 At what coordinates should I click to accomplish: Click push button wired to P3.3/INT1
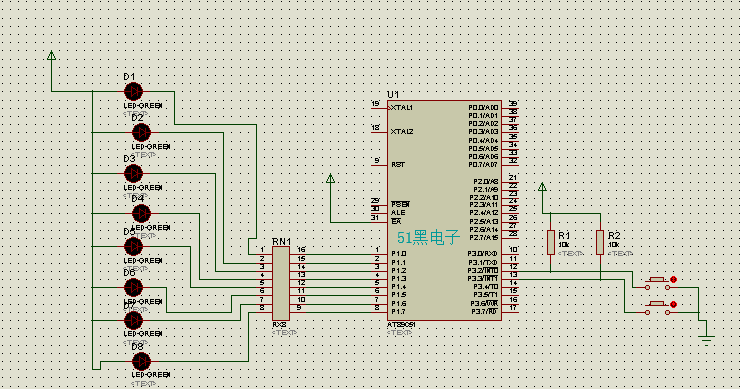point(657,308)
